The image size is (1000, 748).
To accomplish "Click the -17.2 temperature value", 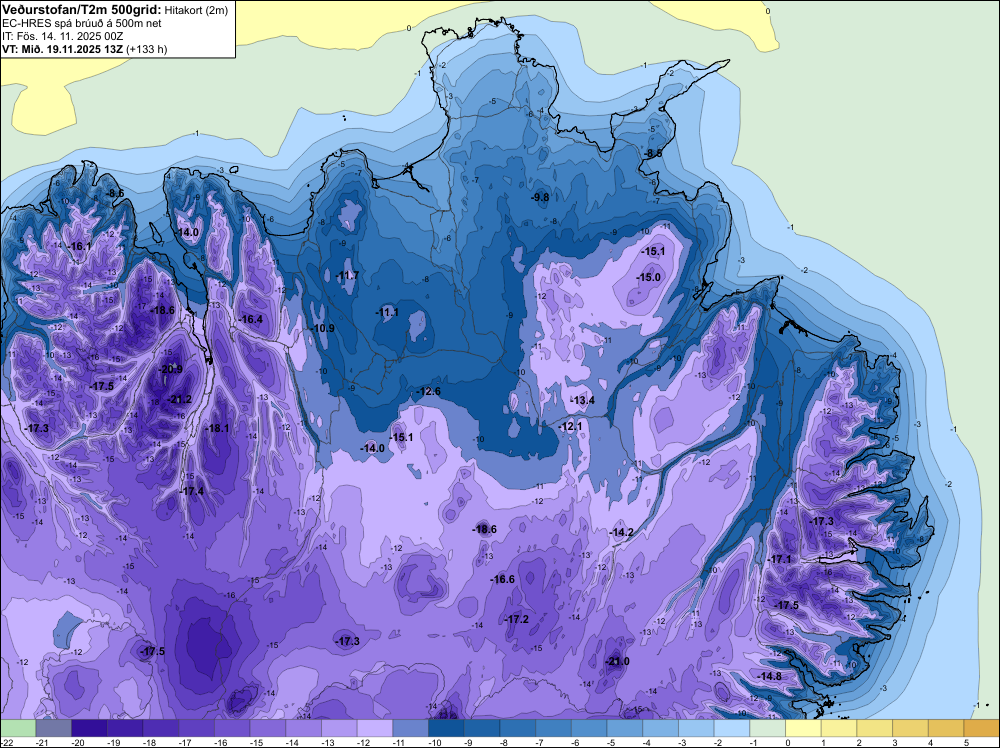I will point(517,619).
